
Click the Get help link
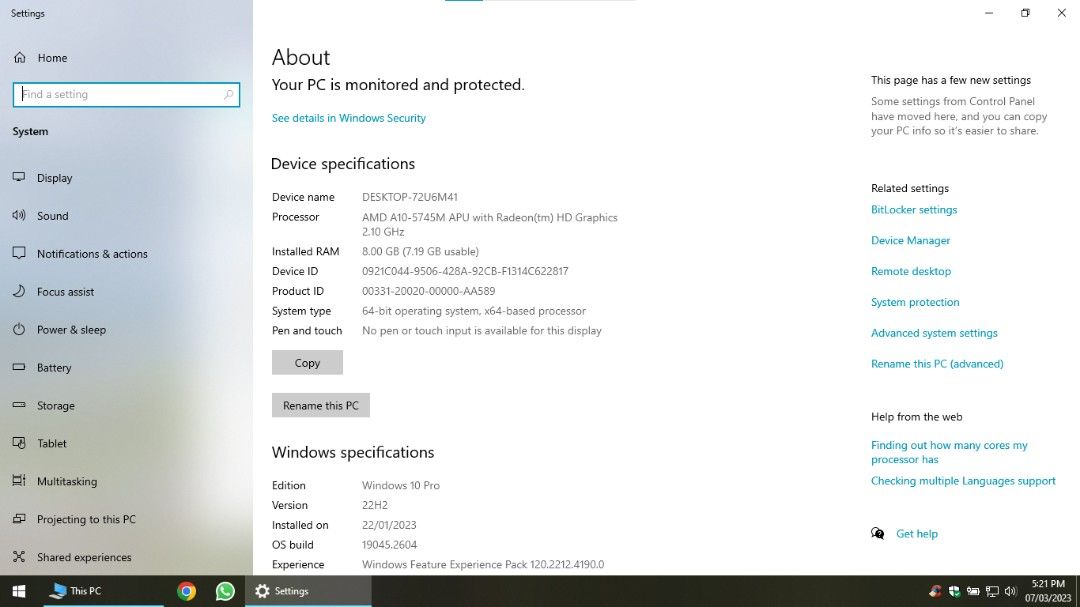[917, 533]
